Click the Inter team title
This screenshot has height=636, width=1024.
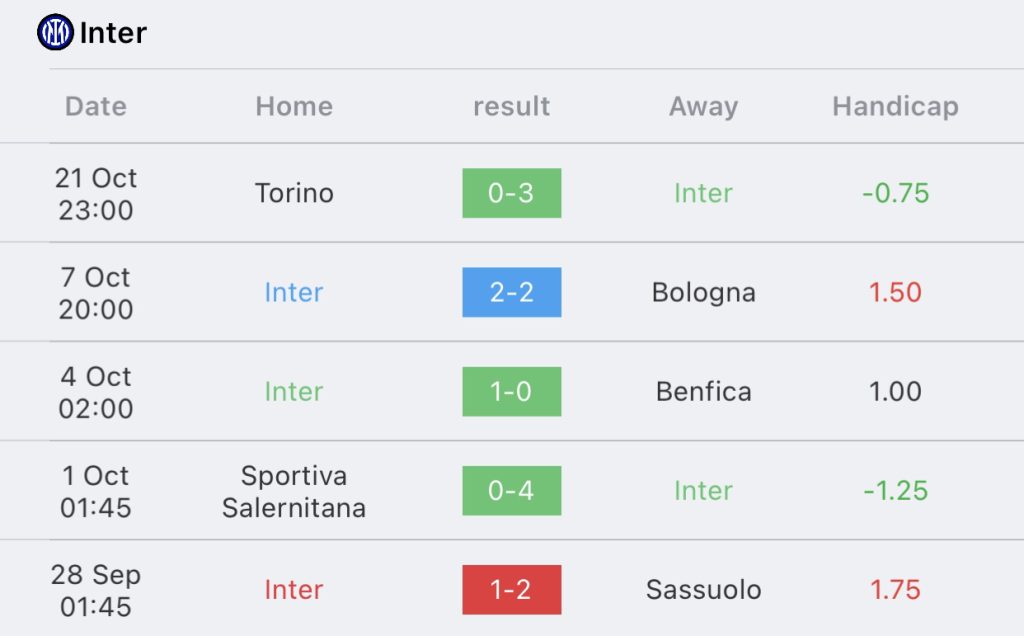point(113,33)
